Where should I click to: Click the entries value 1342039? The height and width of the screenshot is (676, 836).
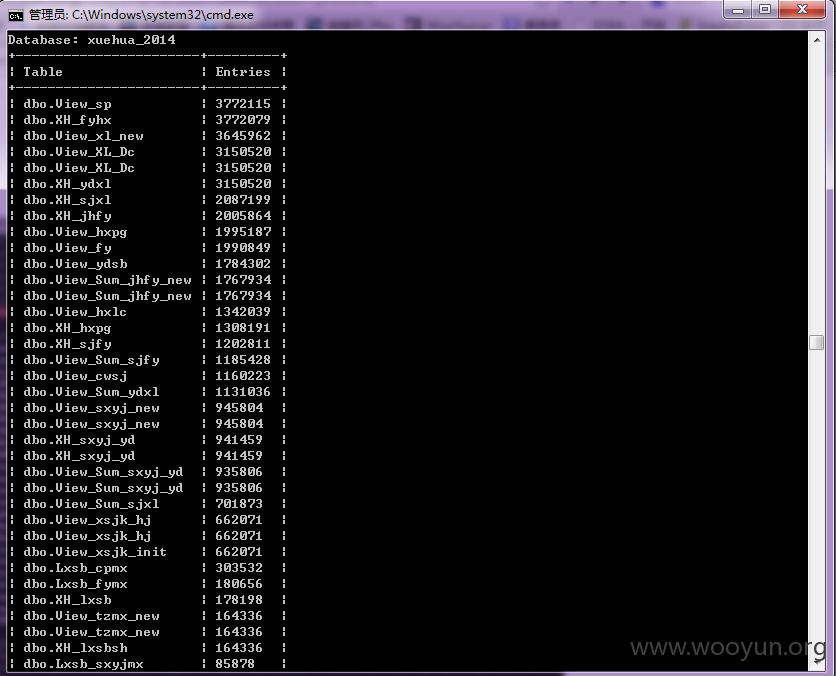243,312
